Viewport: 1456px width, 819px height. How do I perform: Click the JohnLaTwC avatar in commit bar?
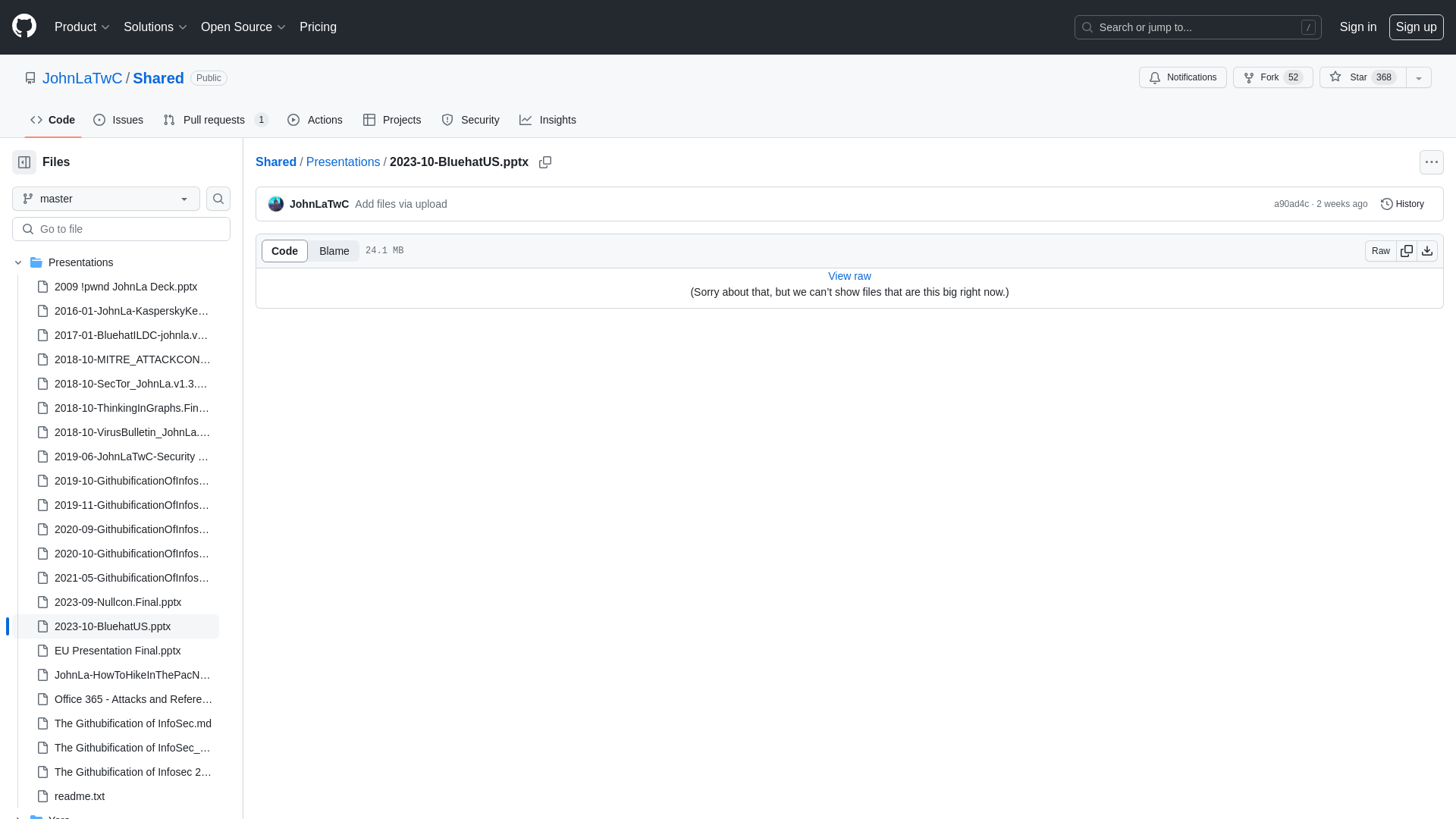coord(276,204)
